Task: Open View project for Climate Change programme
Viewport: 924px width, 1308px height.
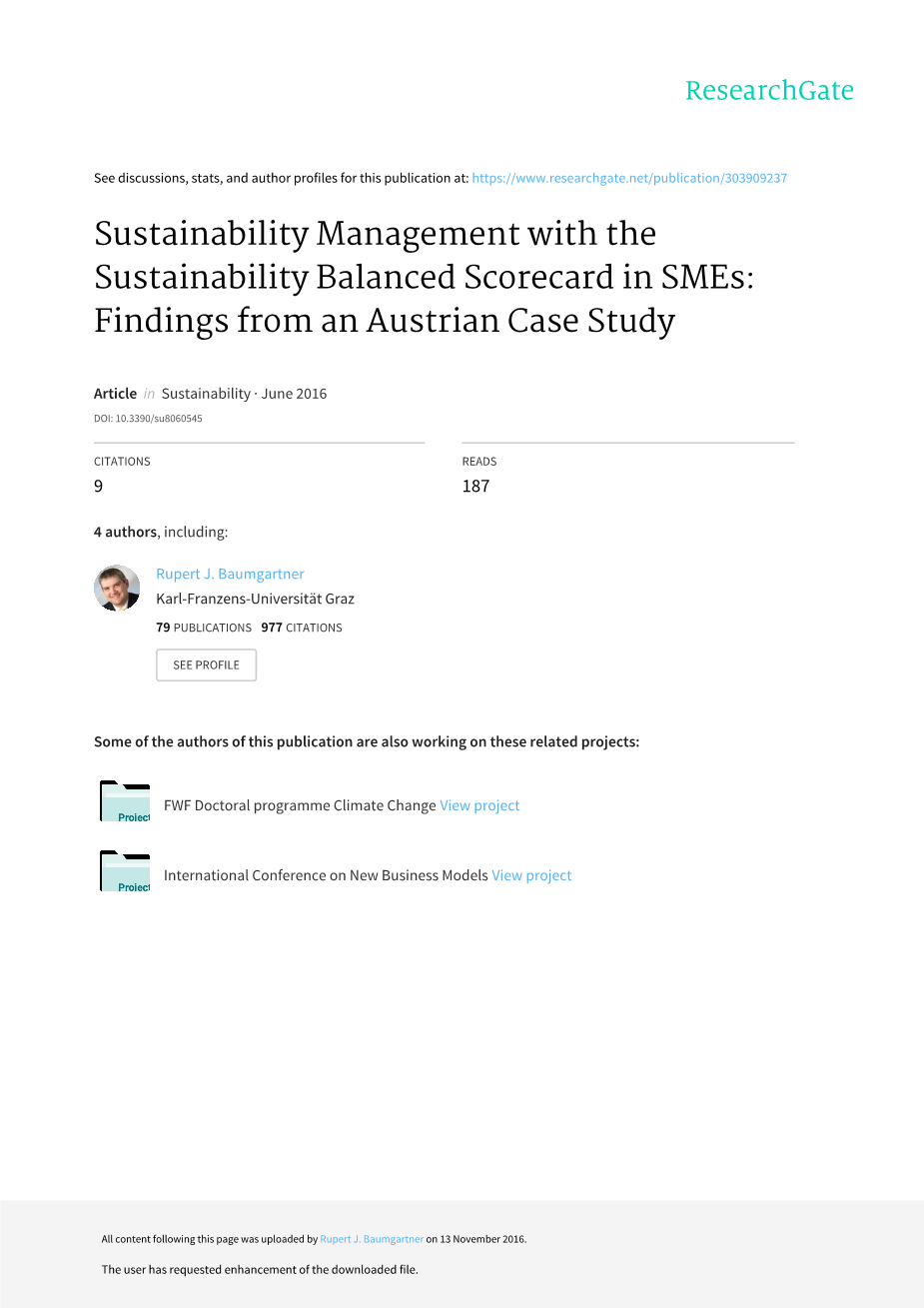Action: [x=479, y=805]
